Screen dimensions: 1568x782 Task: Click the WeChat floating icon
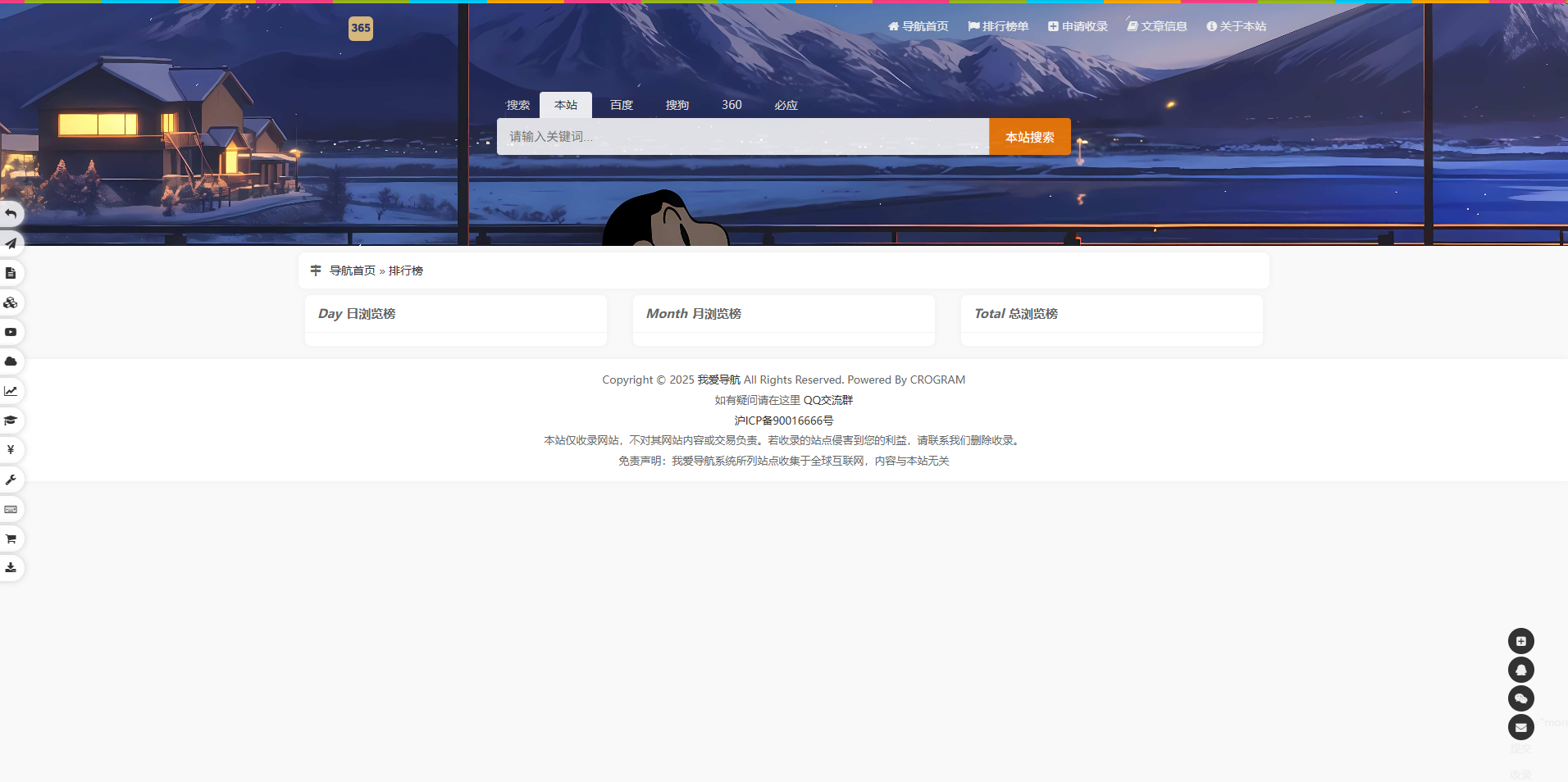pos(1521,698)
